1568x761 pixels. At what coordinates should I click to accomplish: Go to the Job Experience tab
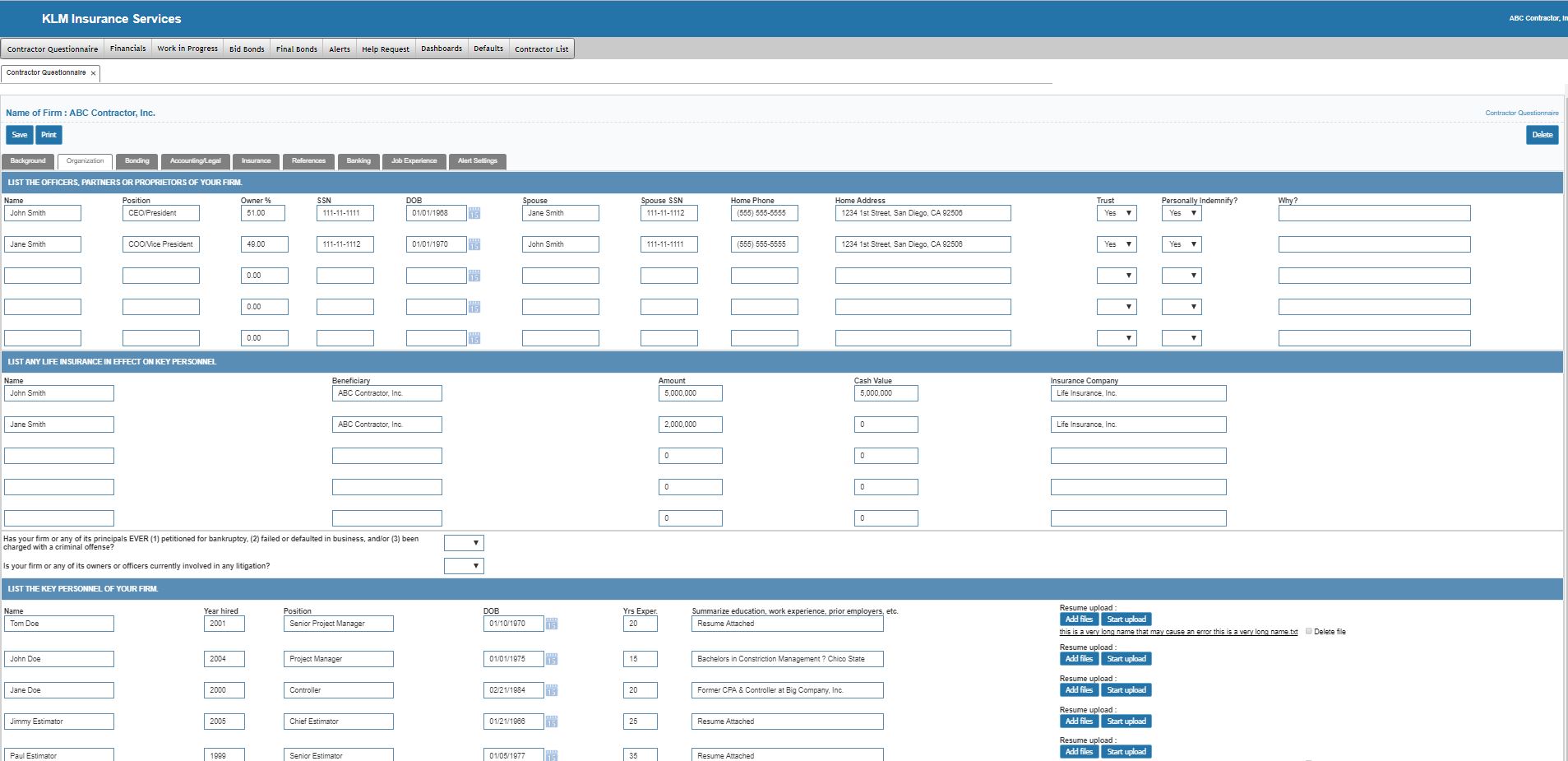[414, 161]
